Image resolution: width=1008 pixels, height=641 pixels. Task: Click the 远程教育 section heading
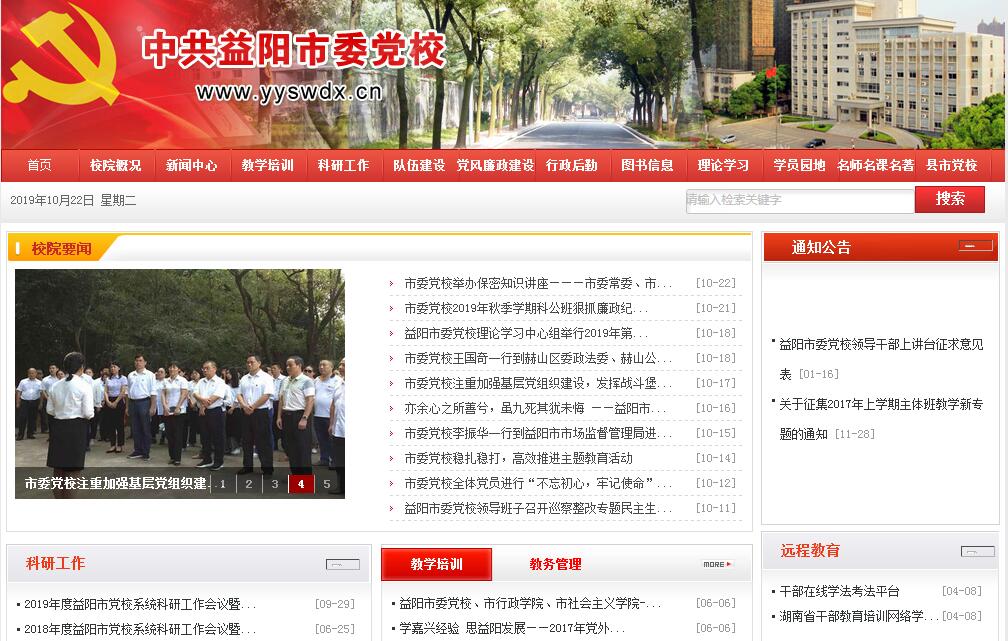tap(810, 550)
